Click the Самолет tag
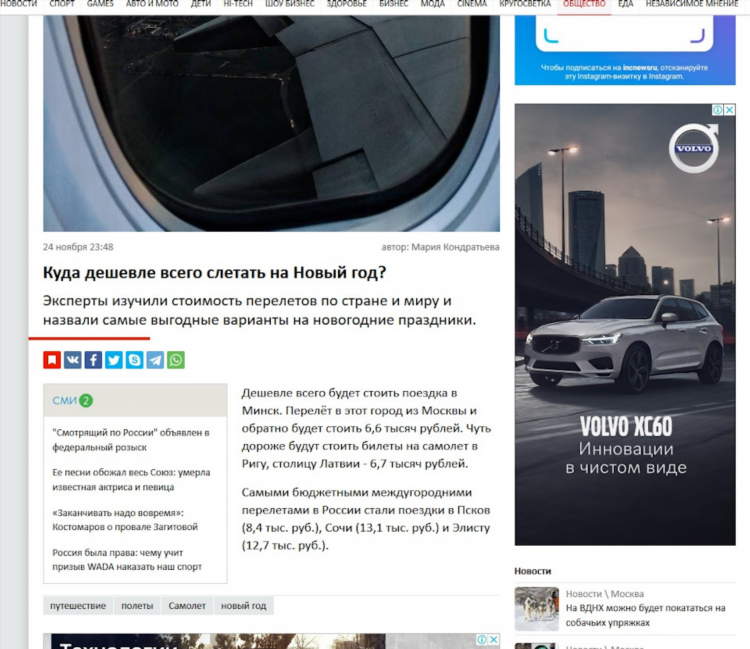The width and height of the screenshot is (750, 649). coord(187,605)
